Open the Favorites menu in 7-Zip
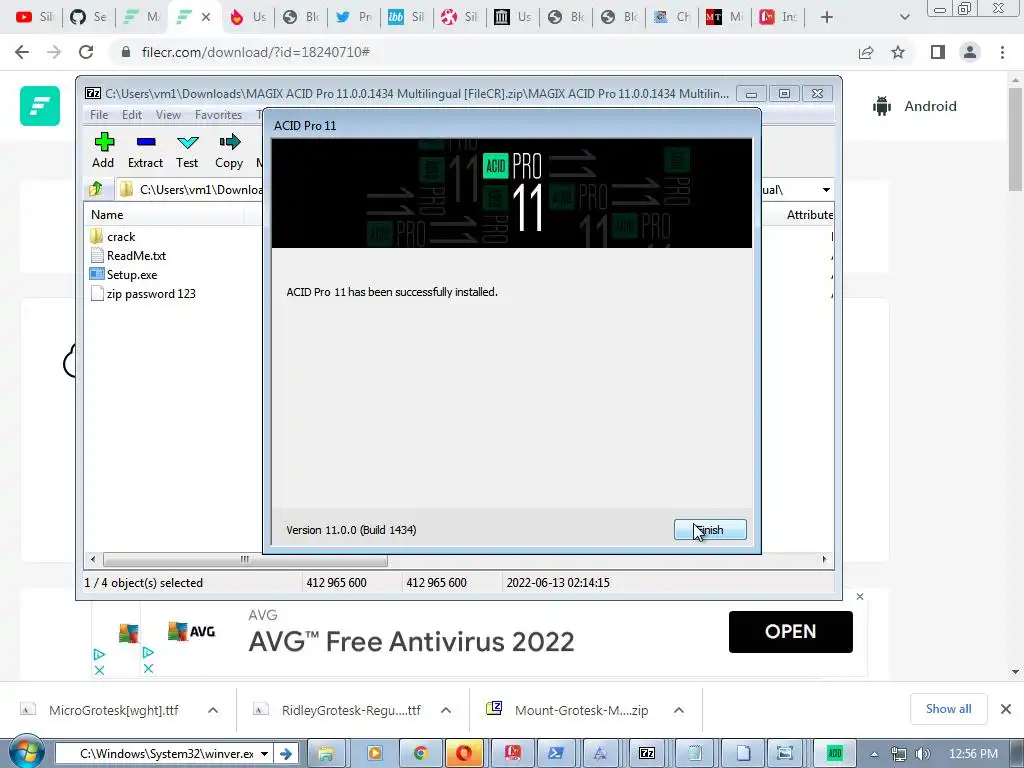This screenshot has width=1024, height=768. coord(218,115)
